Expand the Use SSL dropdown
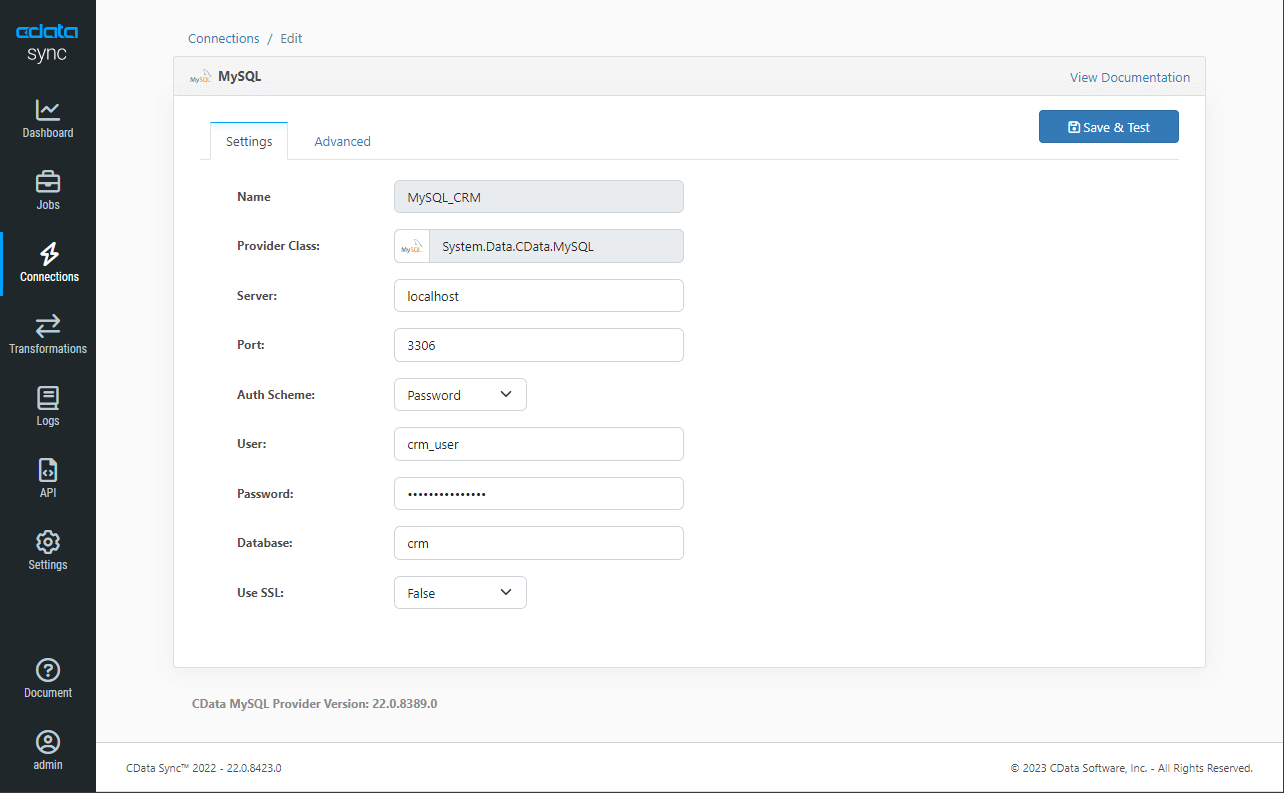Screen dimensions: 1284x793 pyautogui.click(x=460, y=592)
